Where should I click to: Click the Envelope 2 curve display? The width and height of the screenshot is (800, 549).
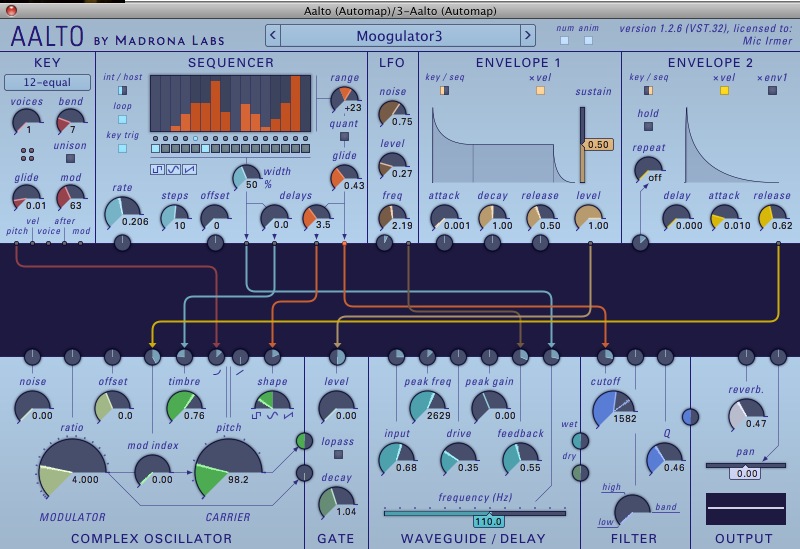click(x=732, y=145)
